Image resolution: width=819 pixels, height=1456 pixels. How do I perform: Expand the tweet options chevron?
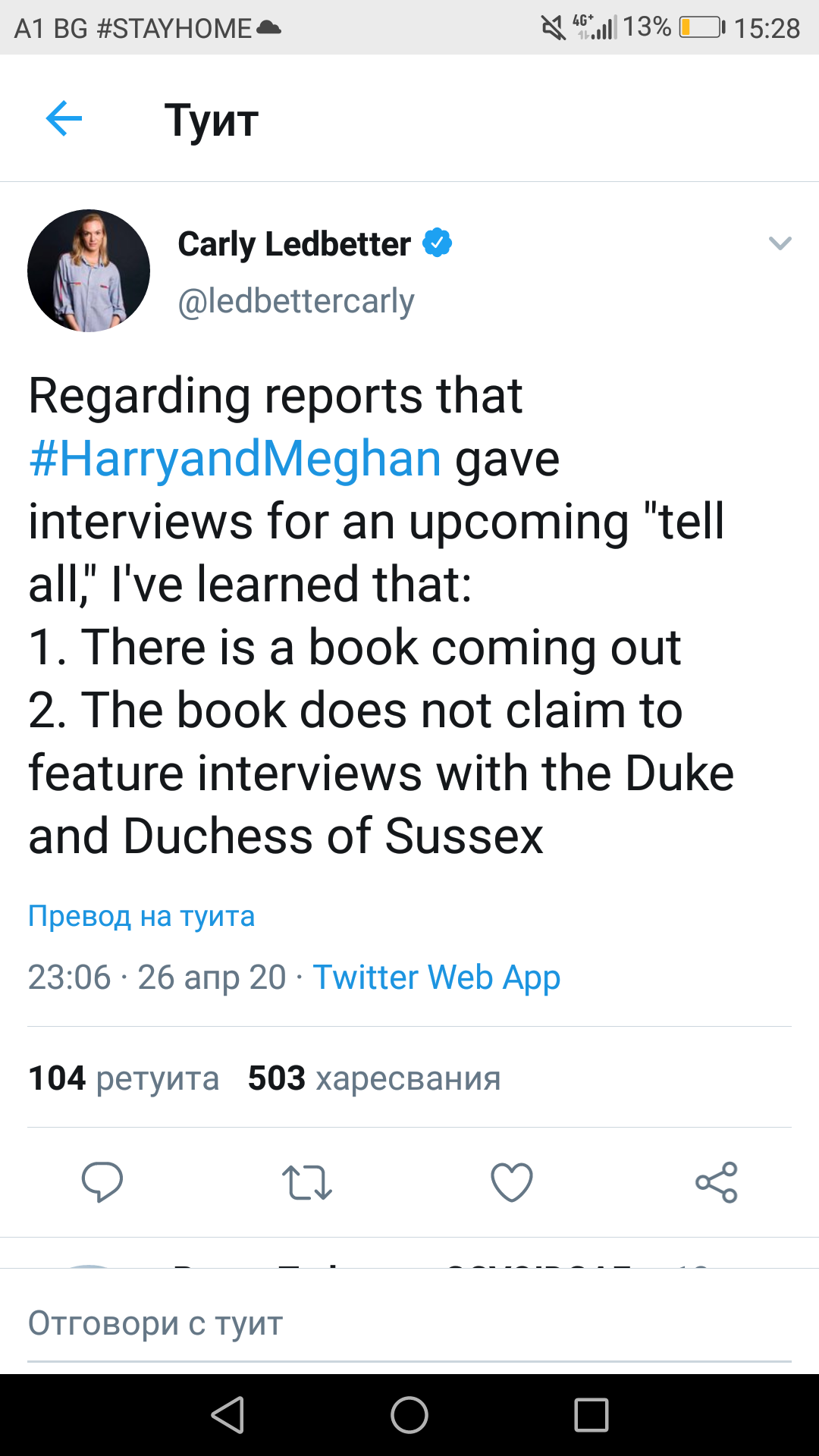tap(780, 243)
